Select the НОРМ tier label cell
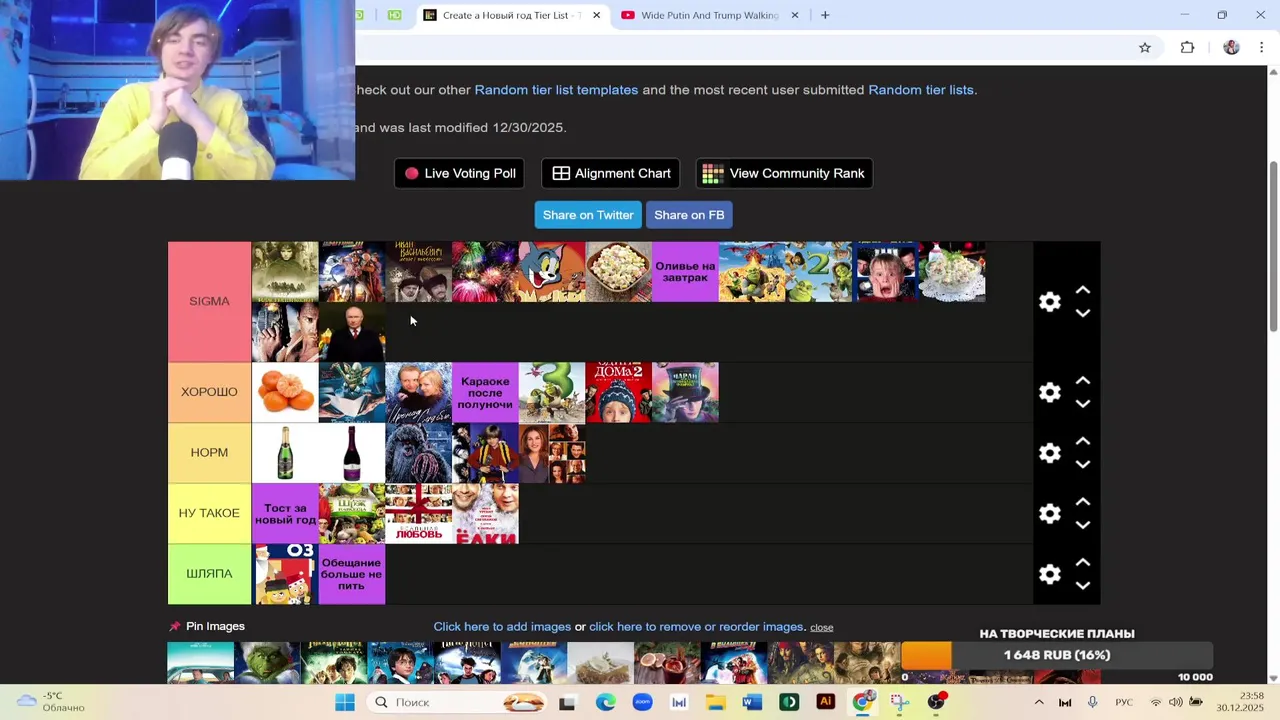The width and height of the screenshot is (1280, 720). tap(209, 452)
